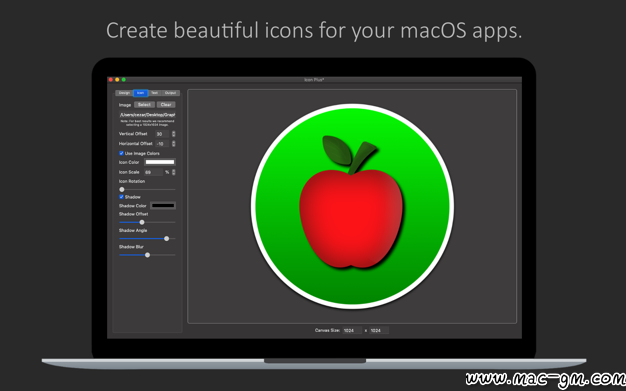Viewport: 626px width, 391px height.
Task: Click the green zoom window button
Action: coord(124,80)
